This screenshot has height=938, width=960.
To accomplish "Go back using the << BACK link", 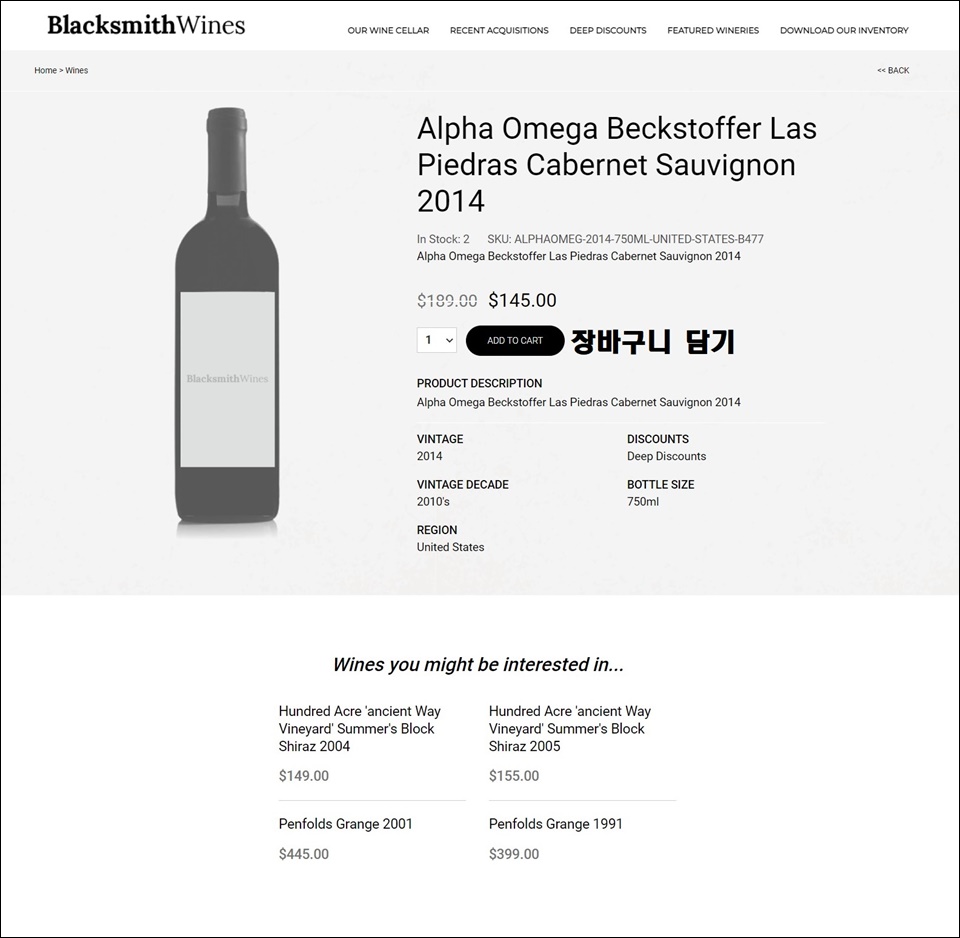I will coord(893,70).
